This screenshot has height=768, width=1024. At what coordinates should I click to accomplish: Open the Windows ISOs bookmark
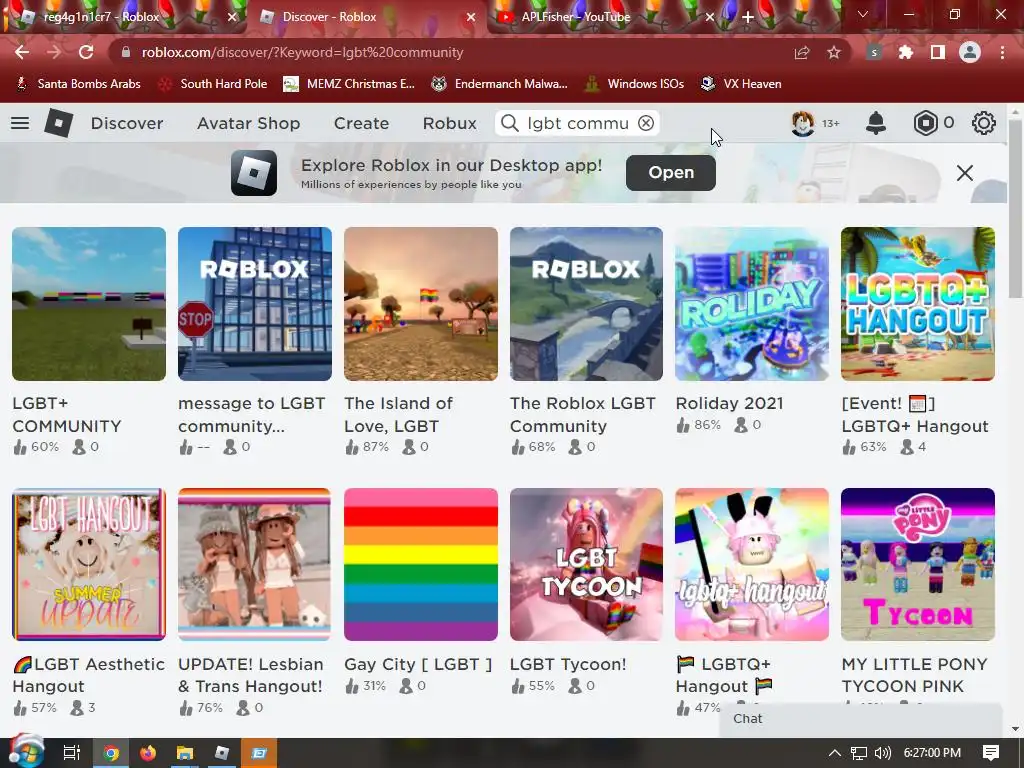tap(634, 84)
